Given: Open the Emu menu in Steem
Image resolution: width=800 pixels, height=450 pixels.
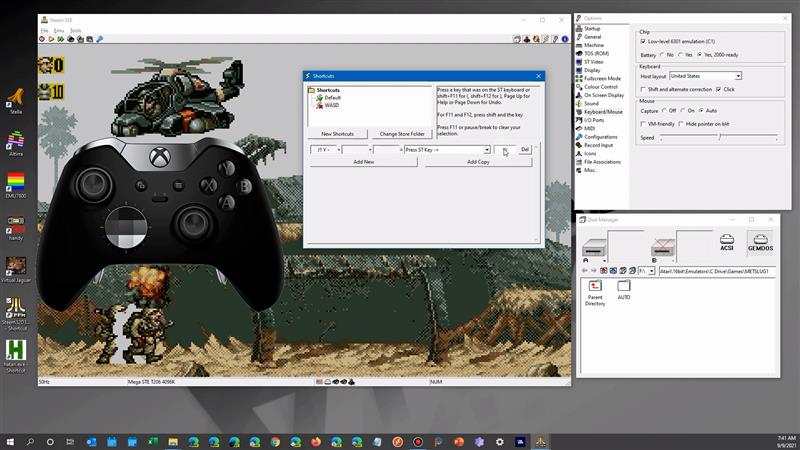Looking at the screenshot, I should [59, 31].
